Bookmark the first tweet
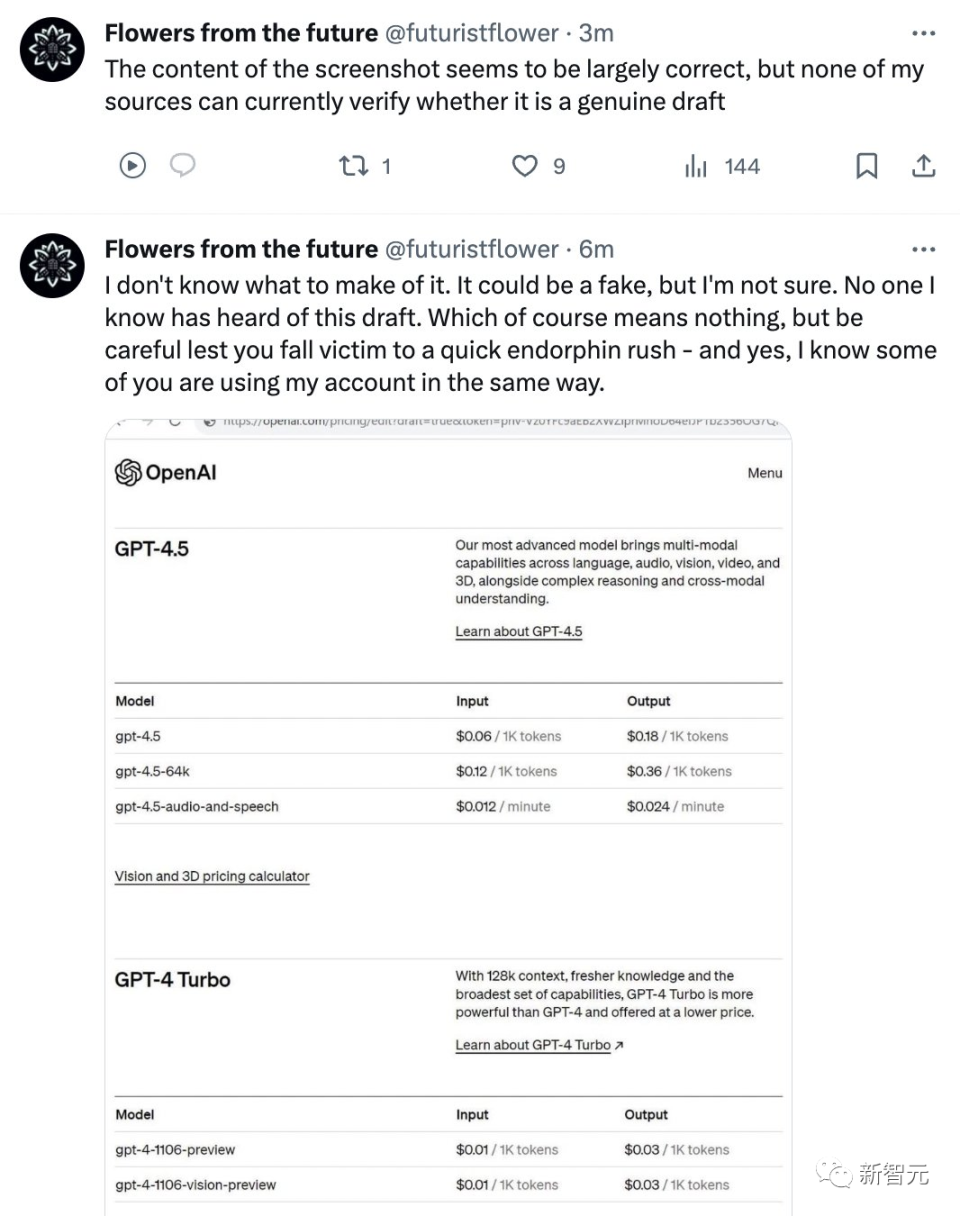This screenshot has height=1216, width=960. click(x=867, y=166)
